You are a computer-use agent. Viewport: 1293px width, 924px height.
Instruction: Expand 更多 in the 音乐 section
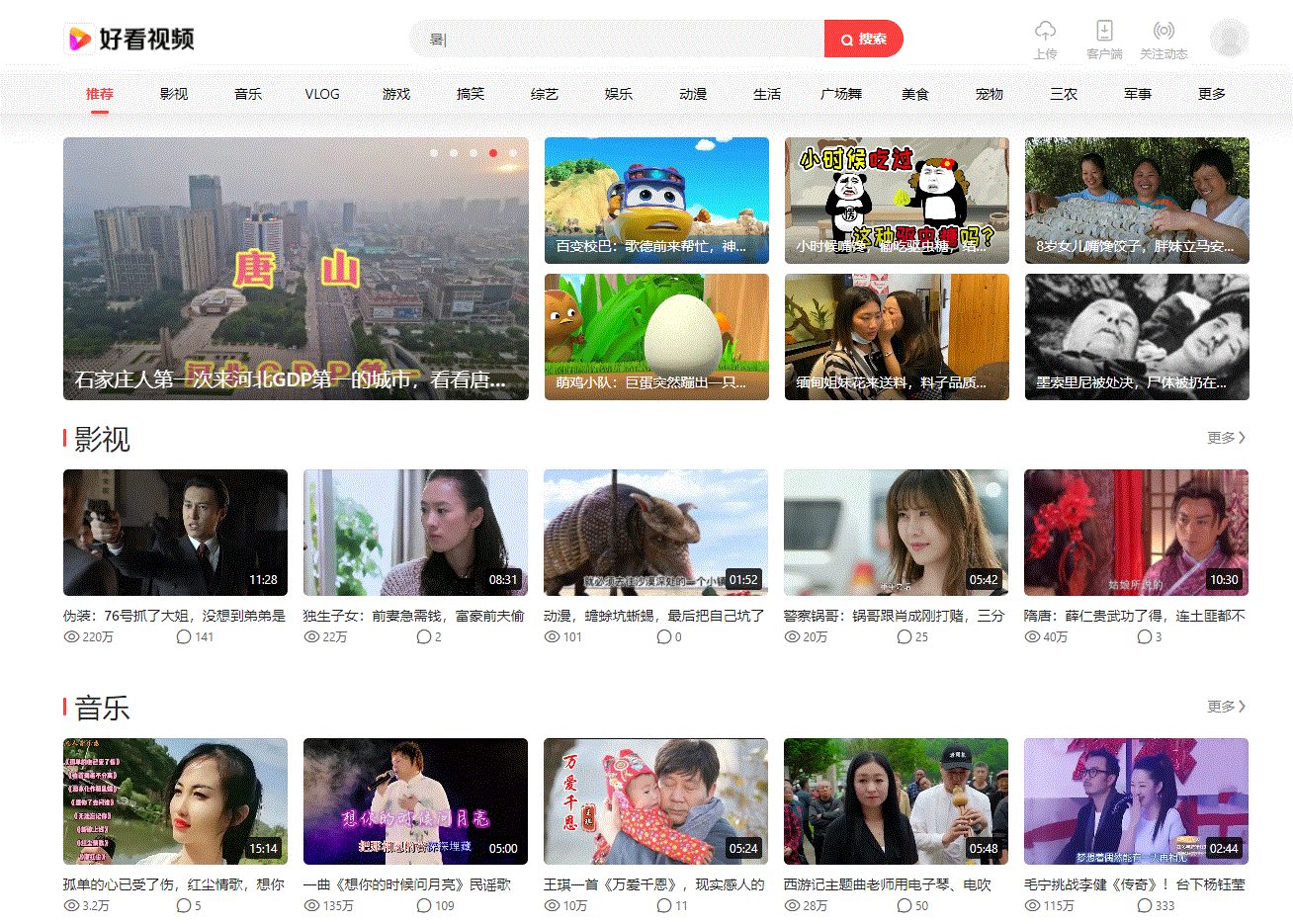pyautogui.click(x=1226, y=707)
